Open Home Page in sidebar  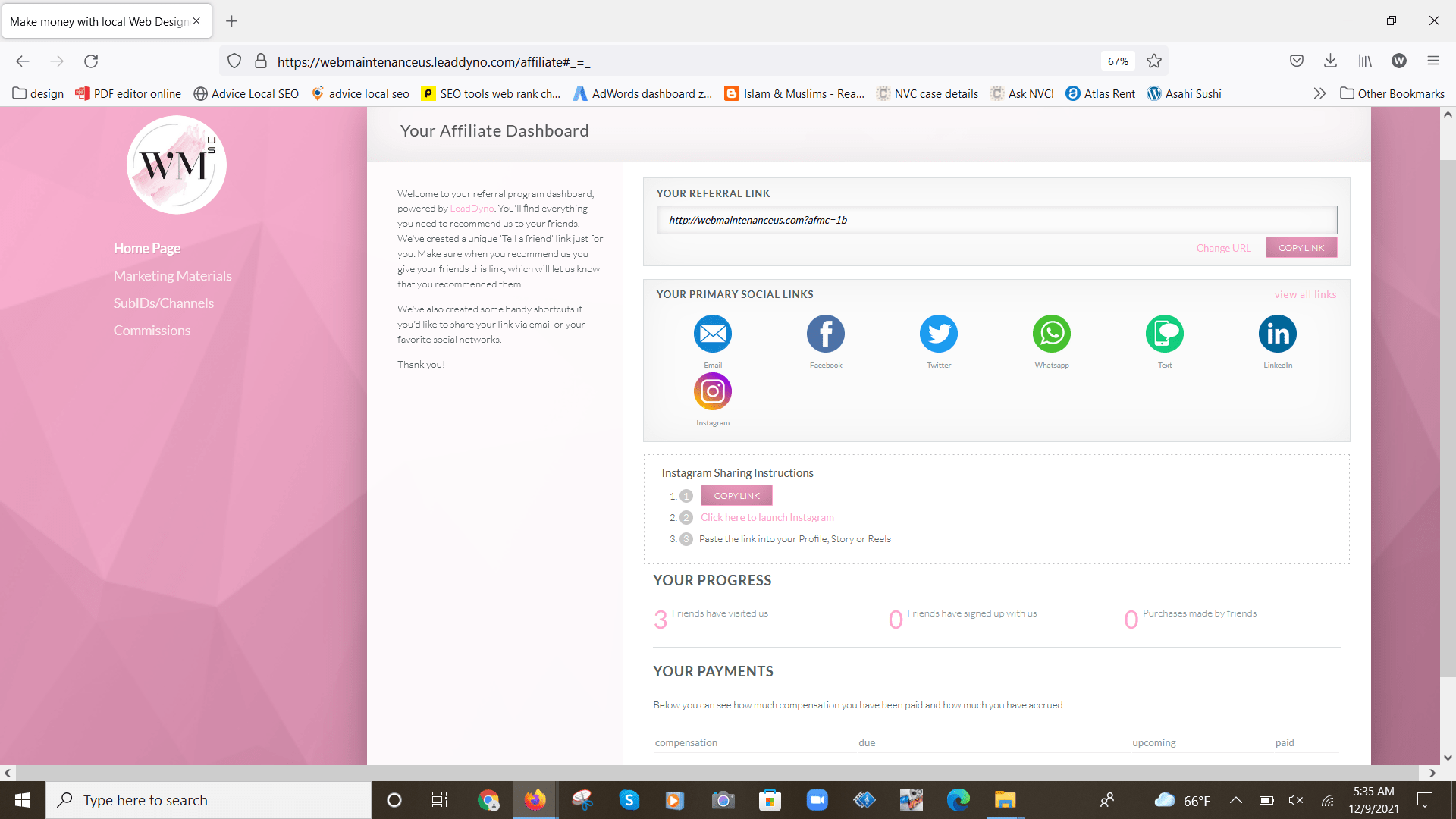click(x=147, y=248)
